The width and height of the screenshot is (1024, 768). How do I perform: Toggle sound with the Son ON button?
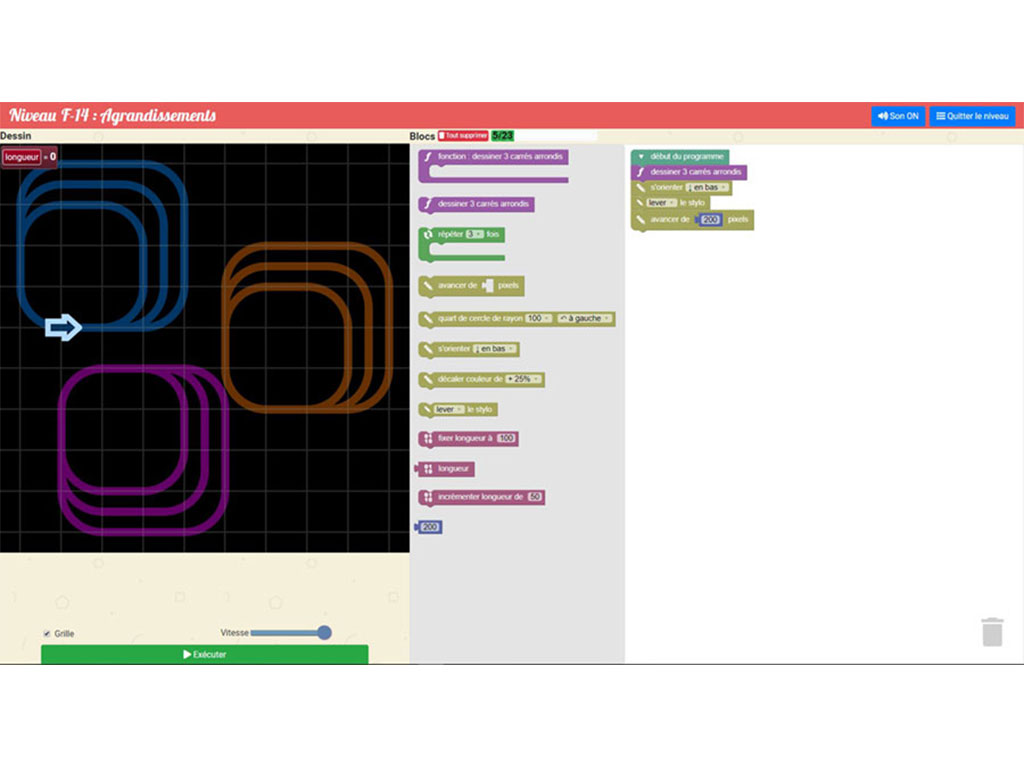tap(897, 116)
